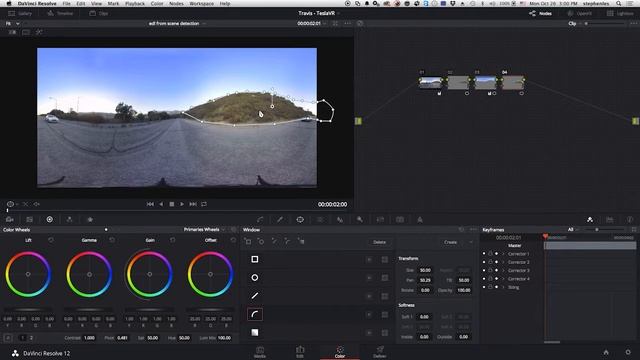Open the Color Match palette icon
The height and width of the screenshot is (360, 640).
tap(29, 220)
